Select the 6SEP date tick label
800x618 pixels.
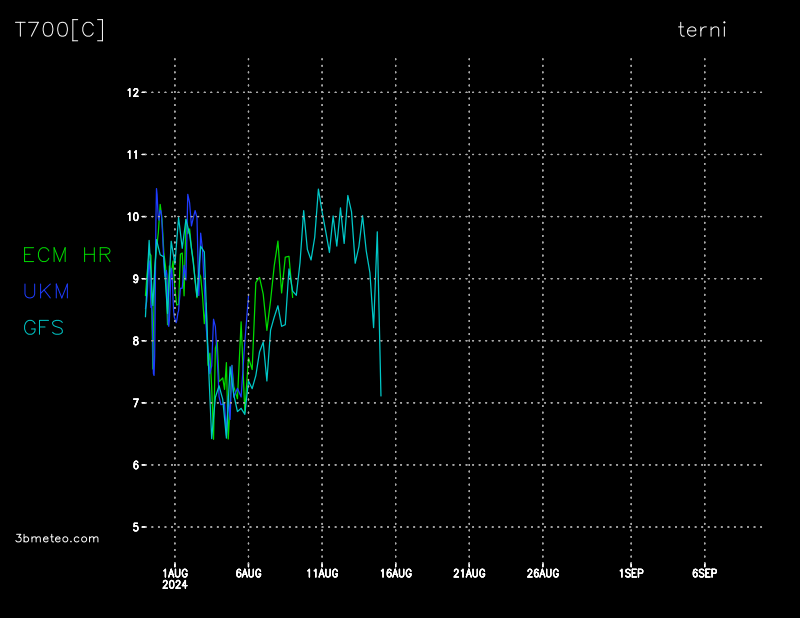pyautogui.click(x=705, y=573)
